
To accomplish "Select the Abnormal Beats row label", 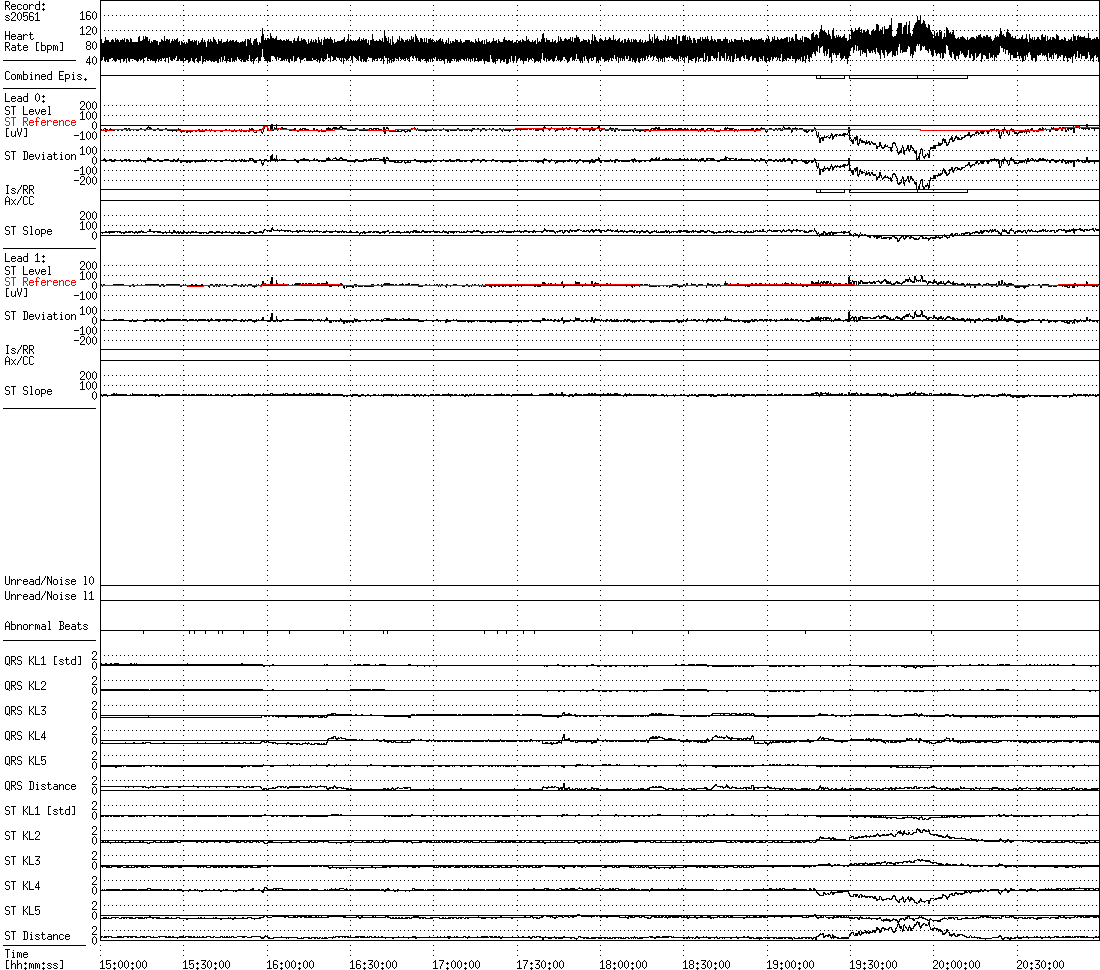I will coord(46,626).
